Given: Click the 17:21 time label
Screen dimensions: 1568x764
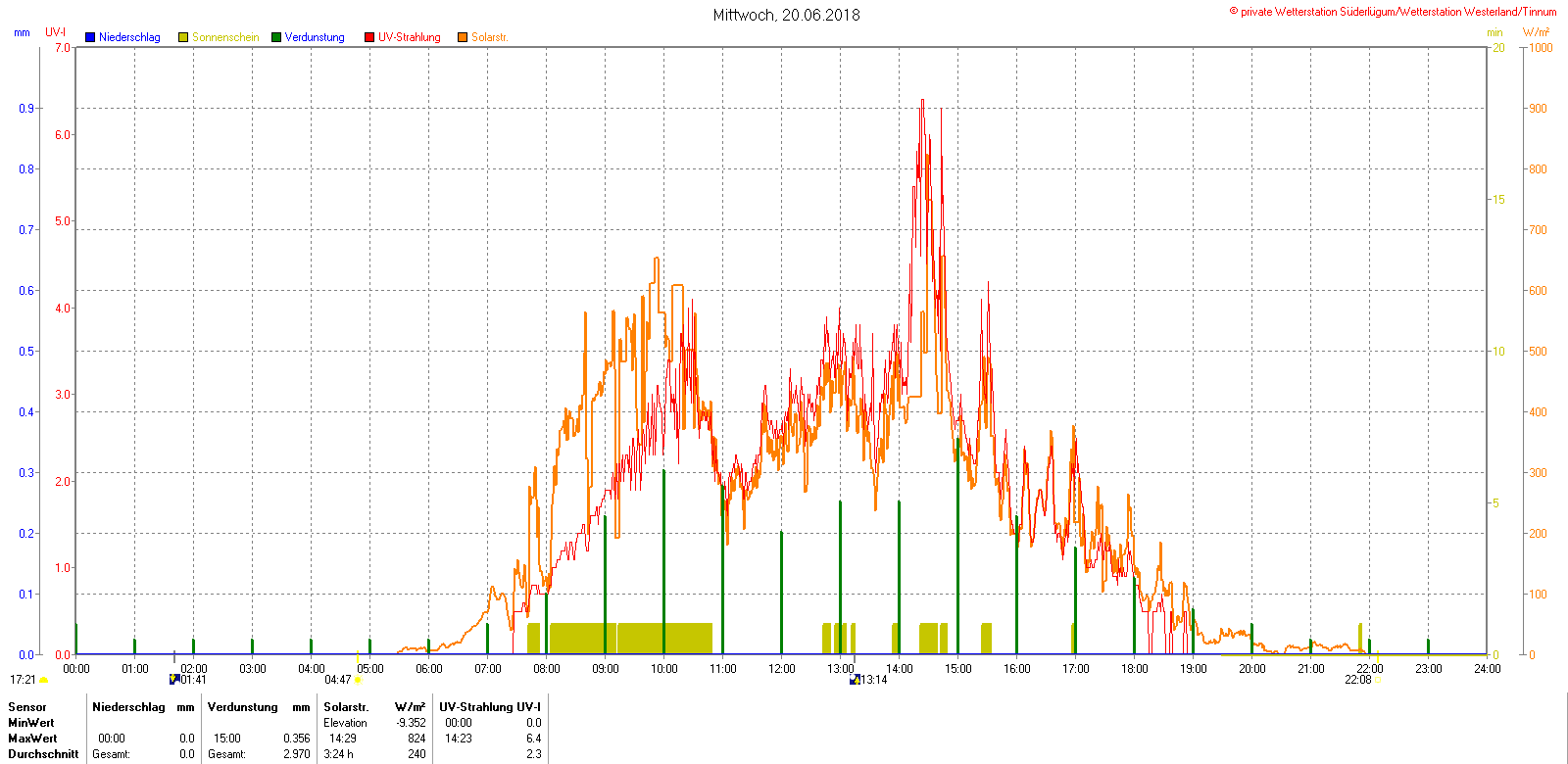Looking at the screenshot, I should [24, 680].
